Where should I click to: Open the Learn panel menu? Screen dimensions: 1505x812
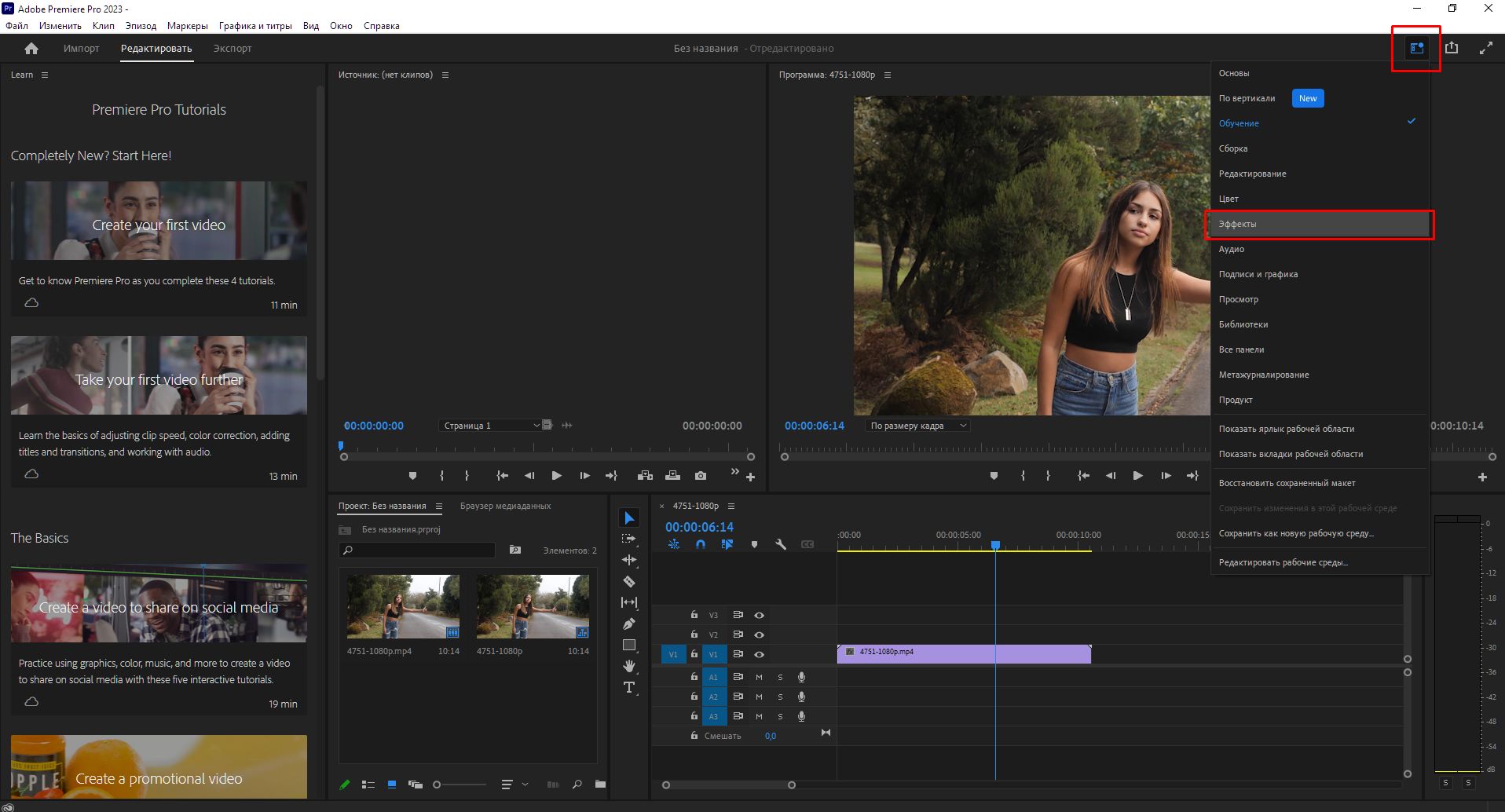45,75
